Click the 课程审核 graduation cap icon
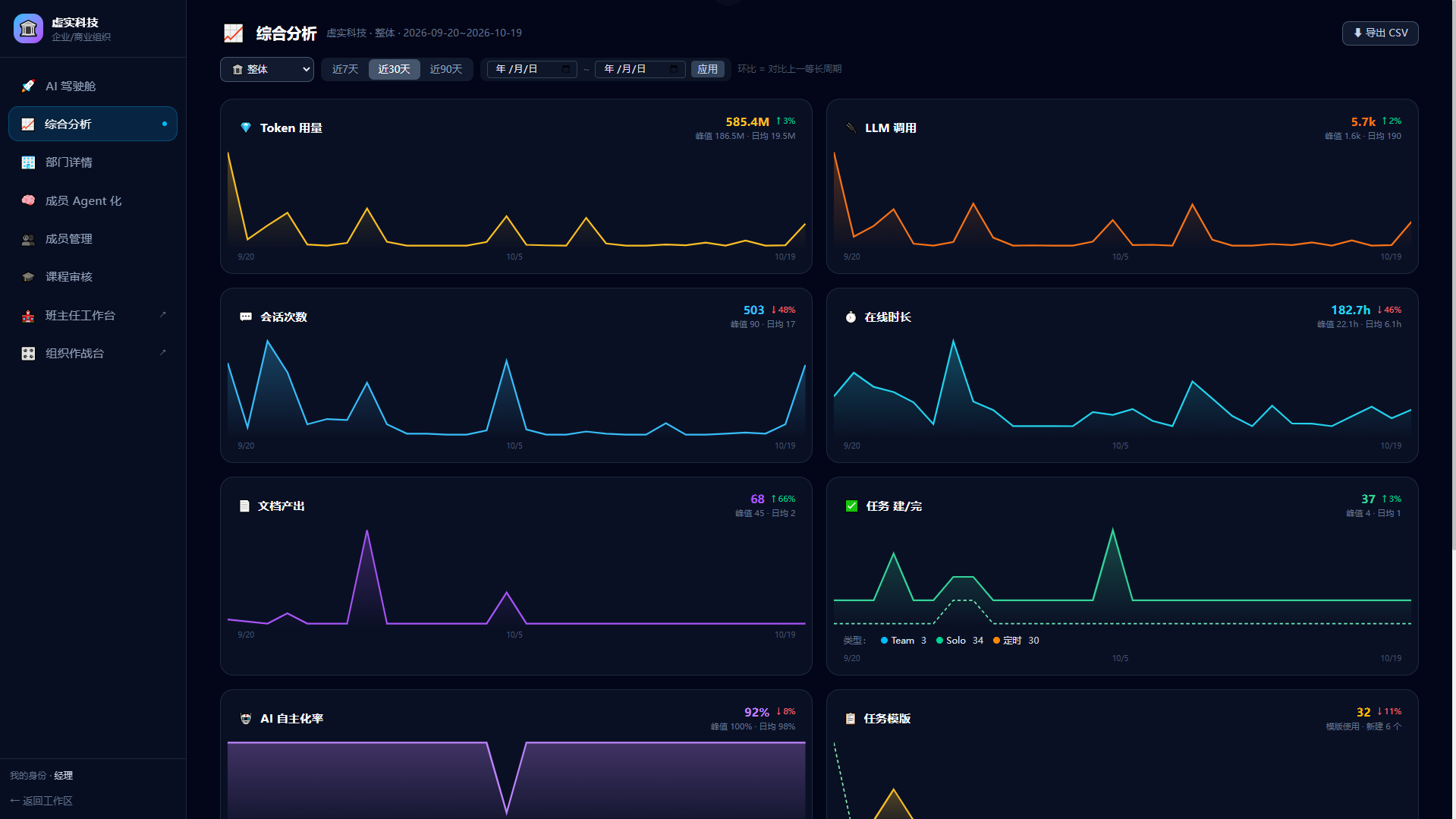1456x819 pixels. coord(28,277)
